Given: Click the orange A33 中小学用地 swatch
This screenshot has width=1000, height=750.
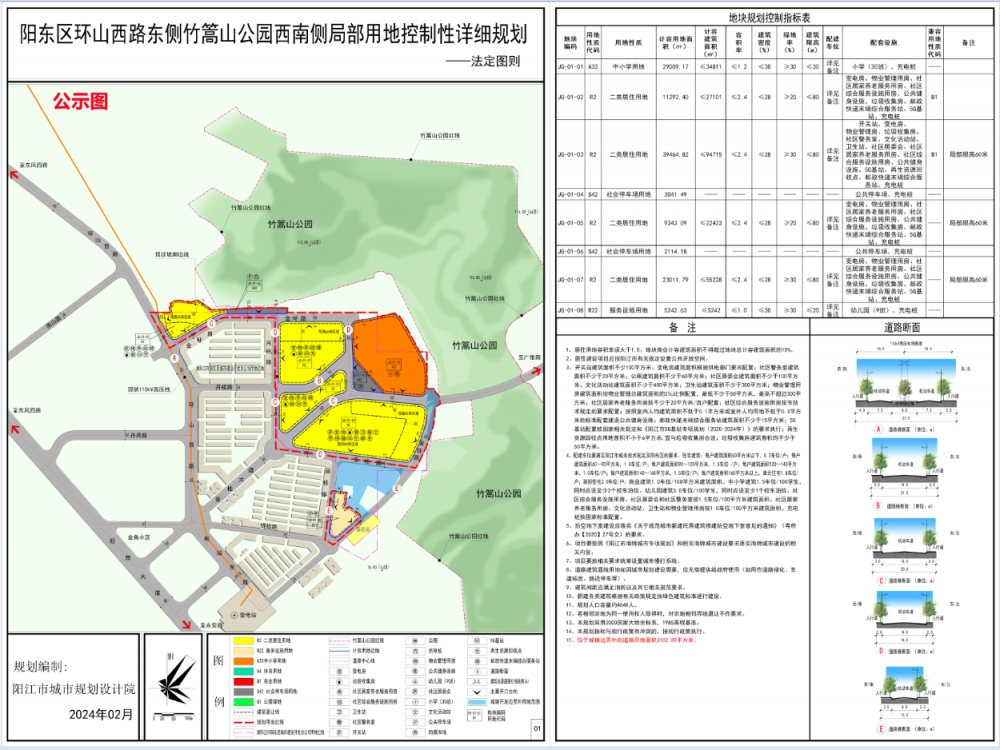Looking at the screenshot, I should [x=244, y=661].
